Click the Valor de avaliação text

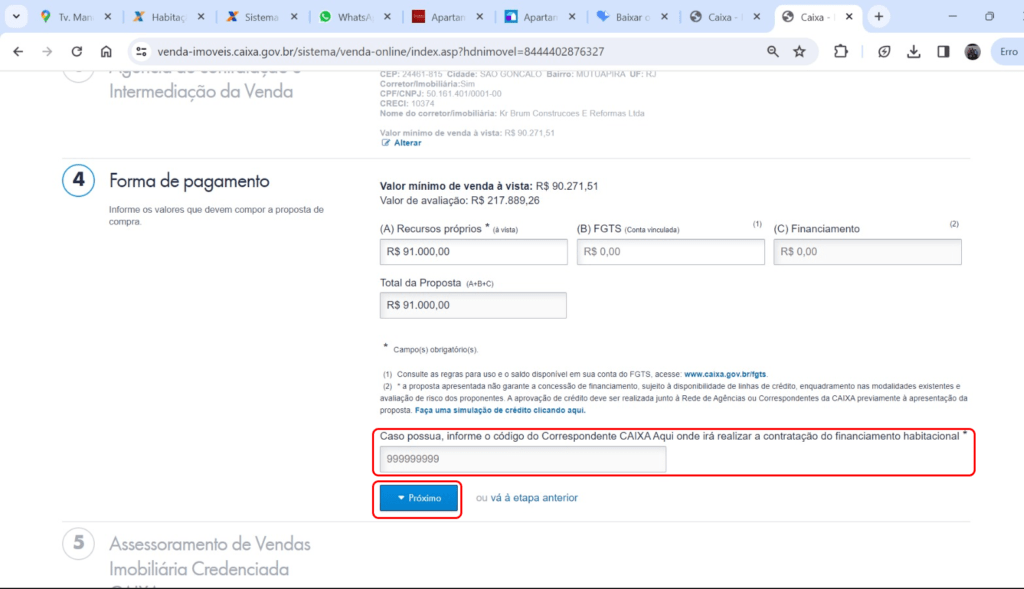coord(460,200)
